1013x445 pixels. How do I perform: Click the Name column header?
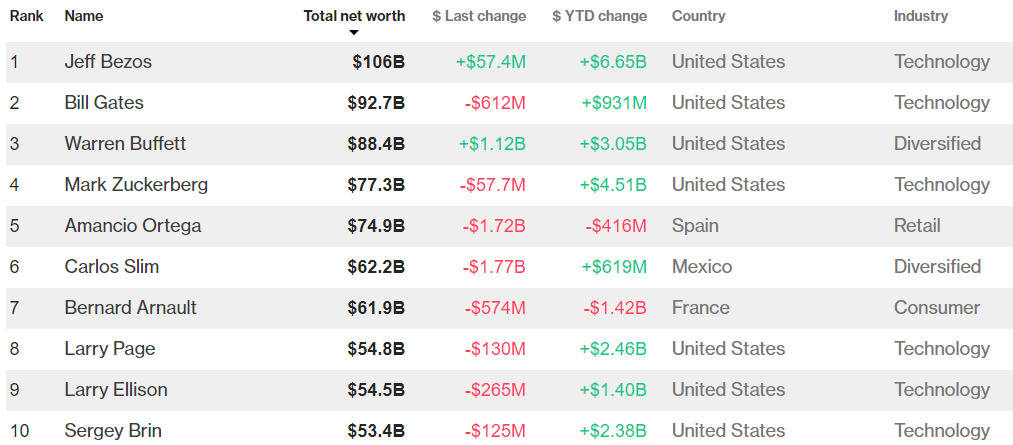pyautogui.click(x=84, y=16)
